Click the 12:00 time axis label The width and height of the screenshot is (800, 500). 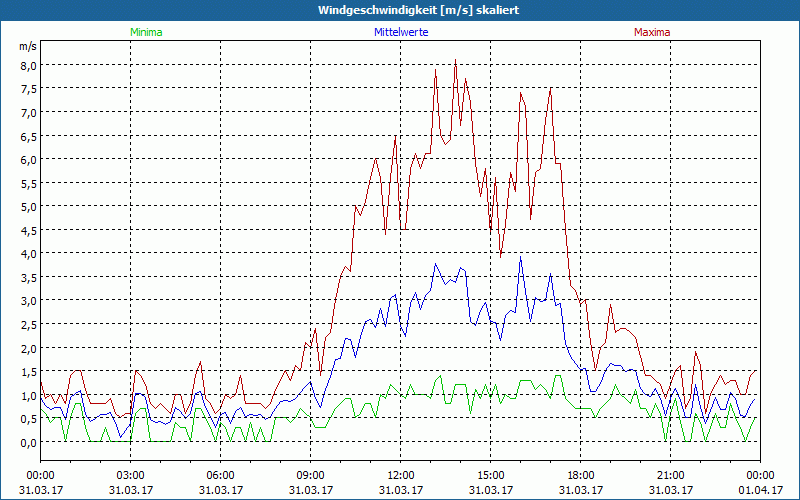coord(401,476)
